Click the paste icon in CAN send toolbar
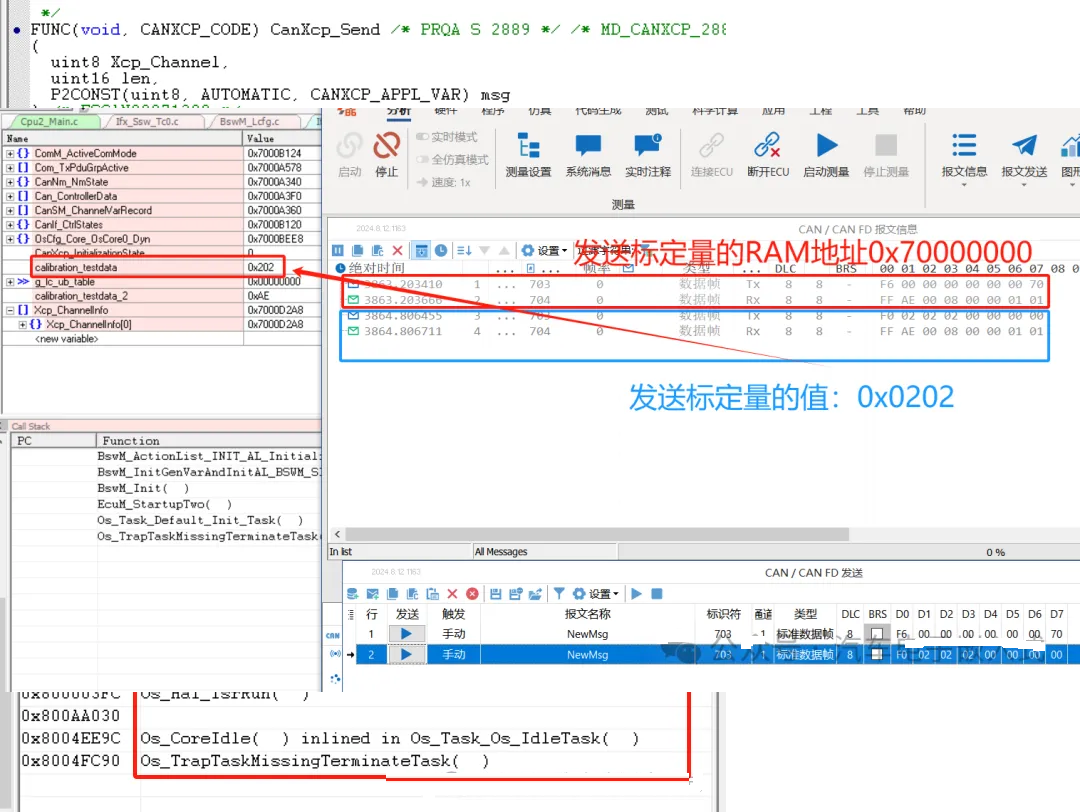Viewport: 1080px width, 812px height. [x=433, y=594]
